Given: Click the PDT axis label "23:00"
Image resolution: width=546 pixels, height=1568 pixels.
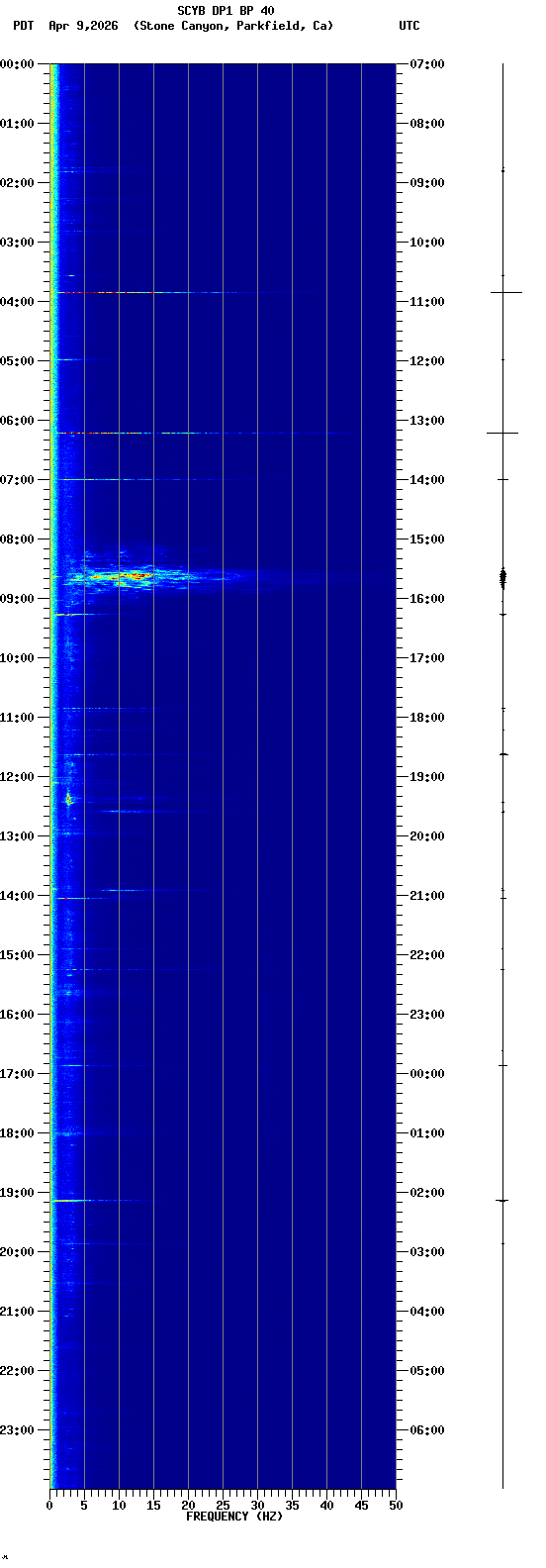Looking at the screenshot, I should coord(19,1430).
